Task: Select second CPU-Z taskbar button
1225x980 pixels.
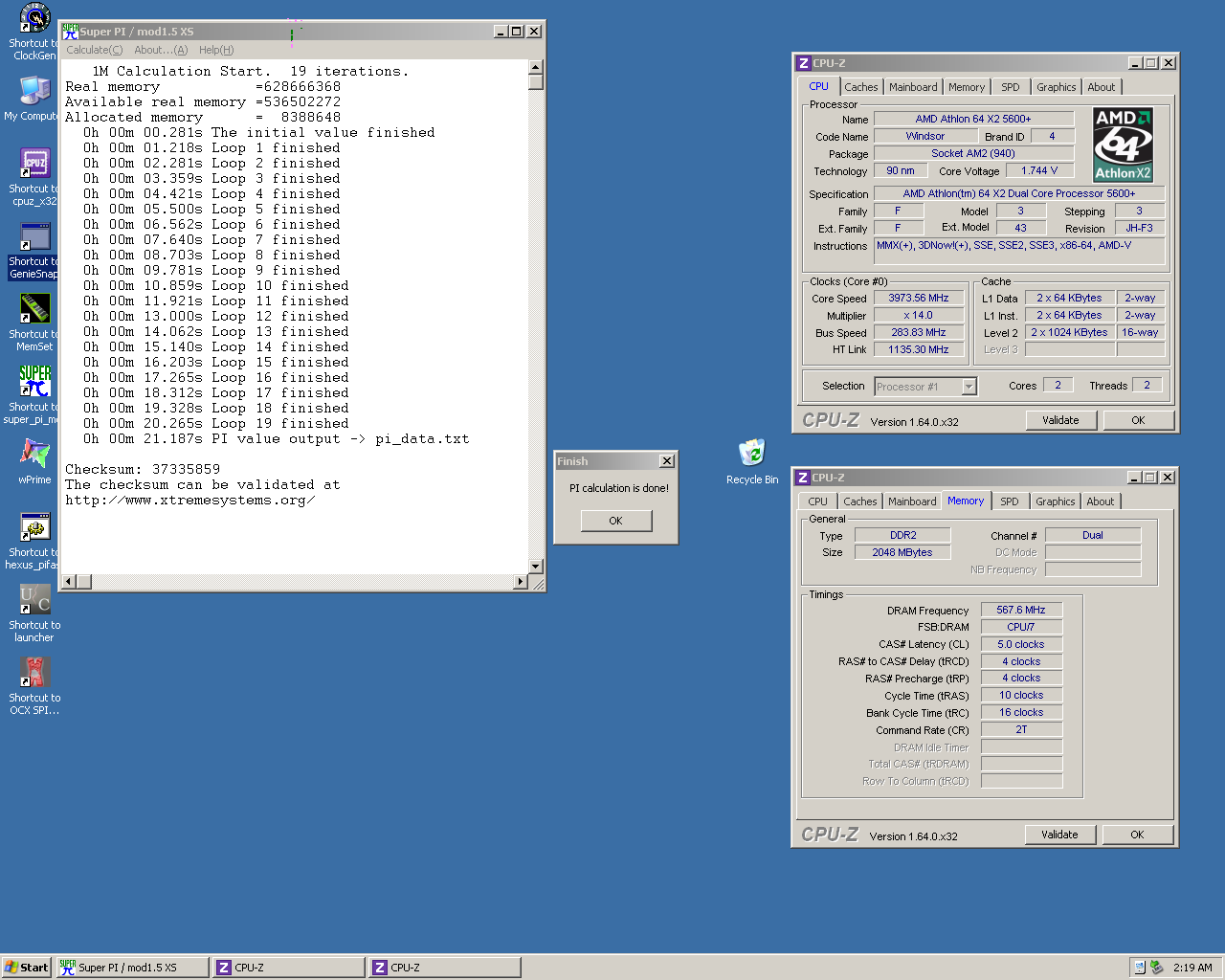Action: click(x=445, y=968)
